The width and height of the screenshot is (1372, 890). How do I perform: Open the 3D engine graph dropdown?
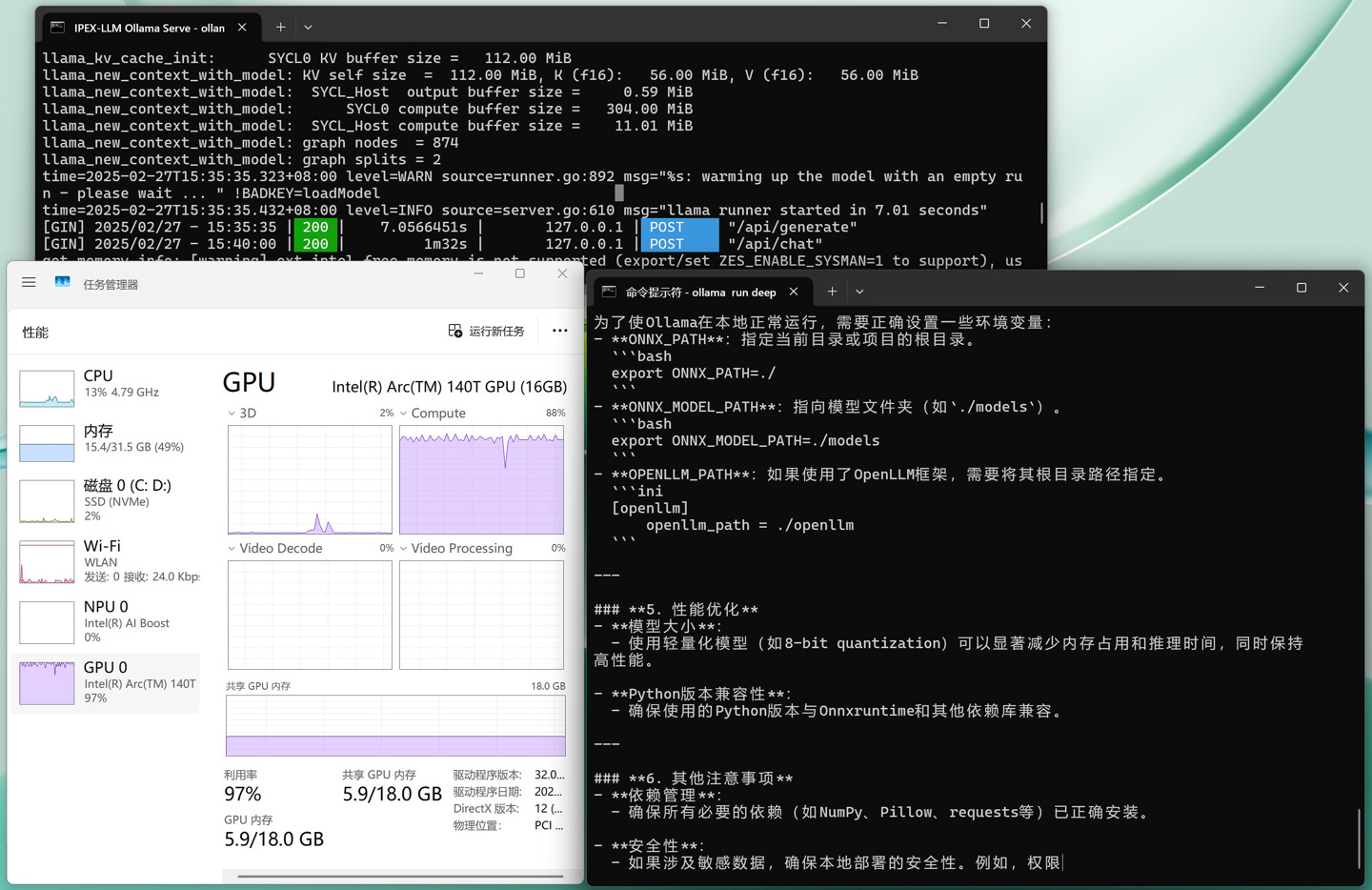[x=232, y=414]
